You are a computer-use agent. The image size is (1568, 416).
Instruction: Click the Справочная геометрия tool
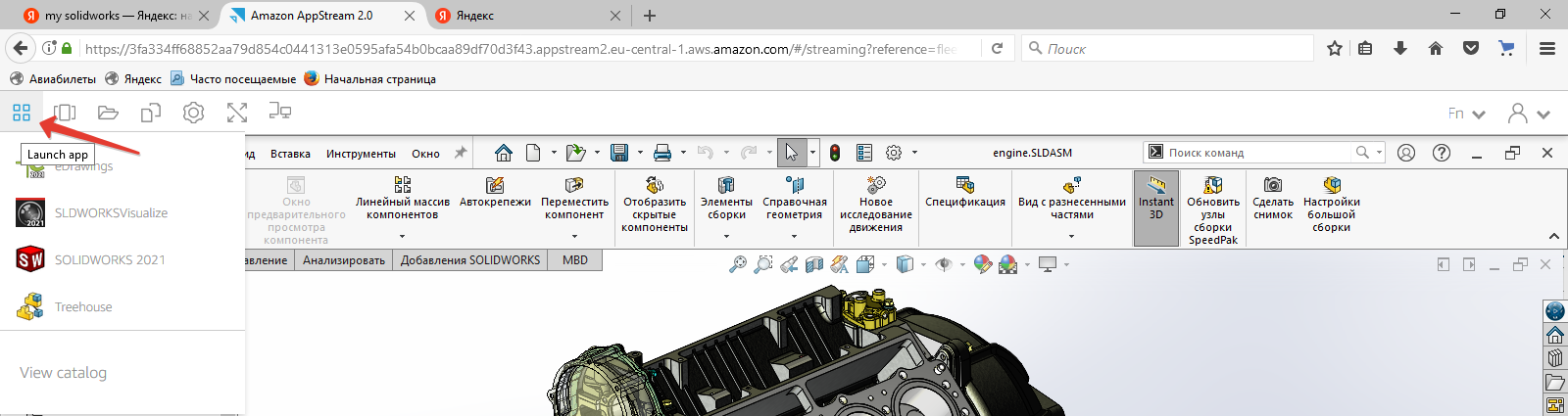pos(794,199)
